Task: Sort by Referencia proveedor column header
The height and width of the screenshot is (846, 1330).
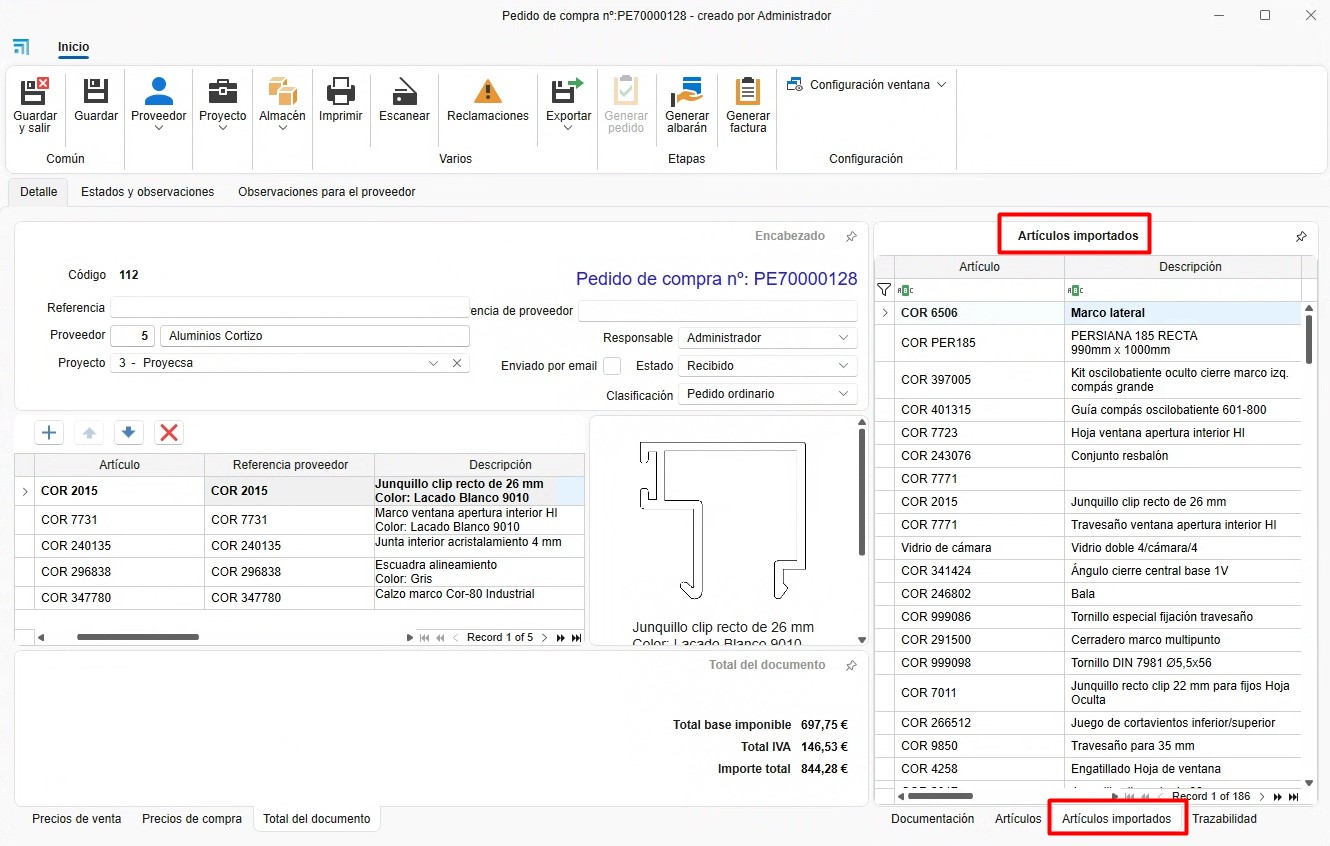Action: (x=290, y=465)
